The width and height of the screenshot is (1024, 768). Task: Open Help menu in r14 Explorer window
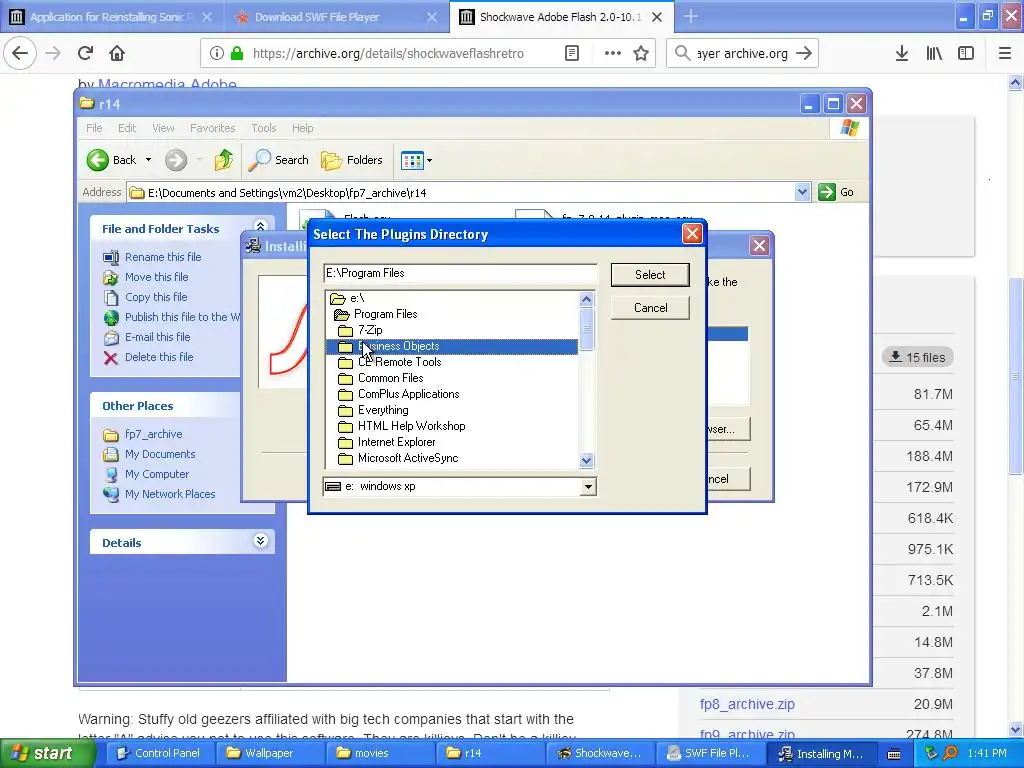[x=302, y=128]
